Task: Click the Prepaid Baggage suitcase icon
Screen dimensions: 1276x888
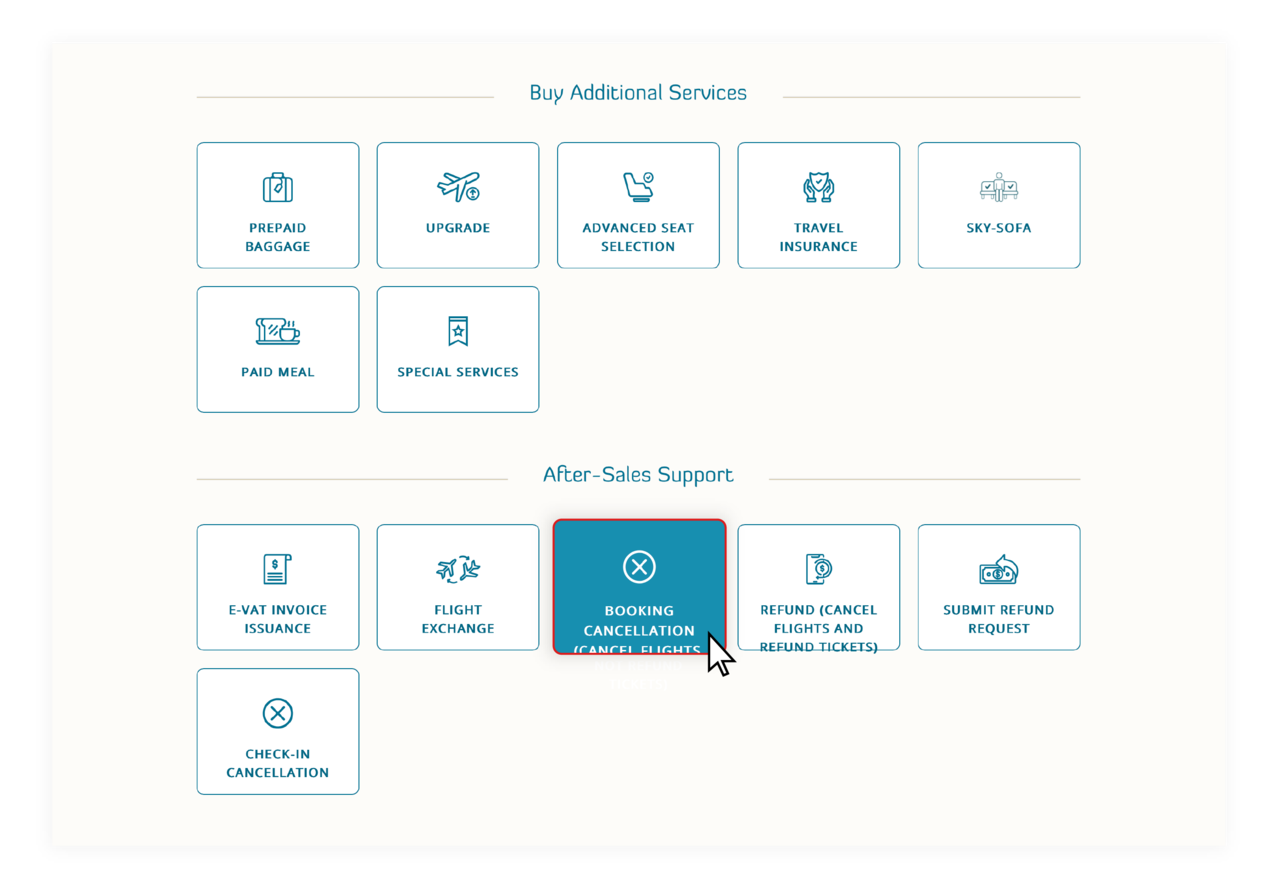Action: click(x=278, y=187)
